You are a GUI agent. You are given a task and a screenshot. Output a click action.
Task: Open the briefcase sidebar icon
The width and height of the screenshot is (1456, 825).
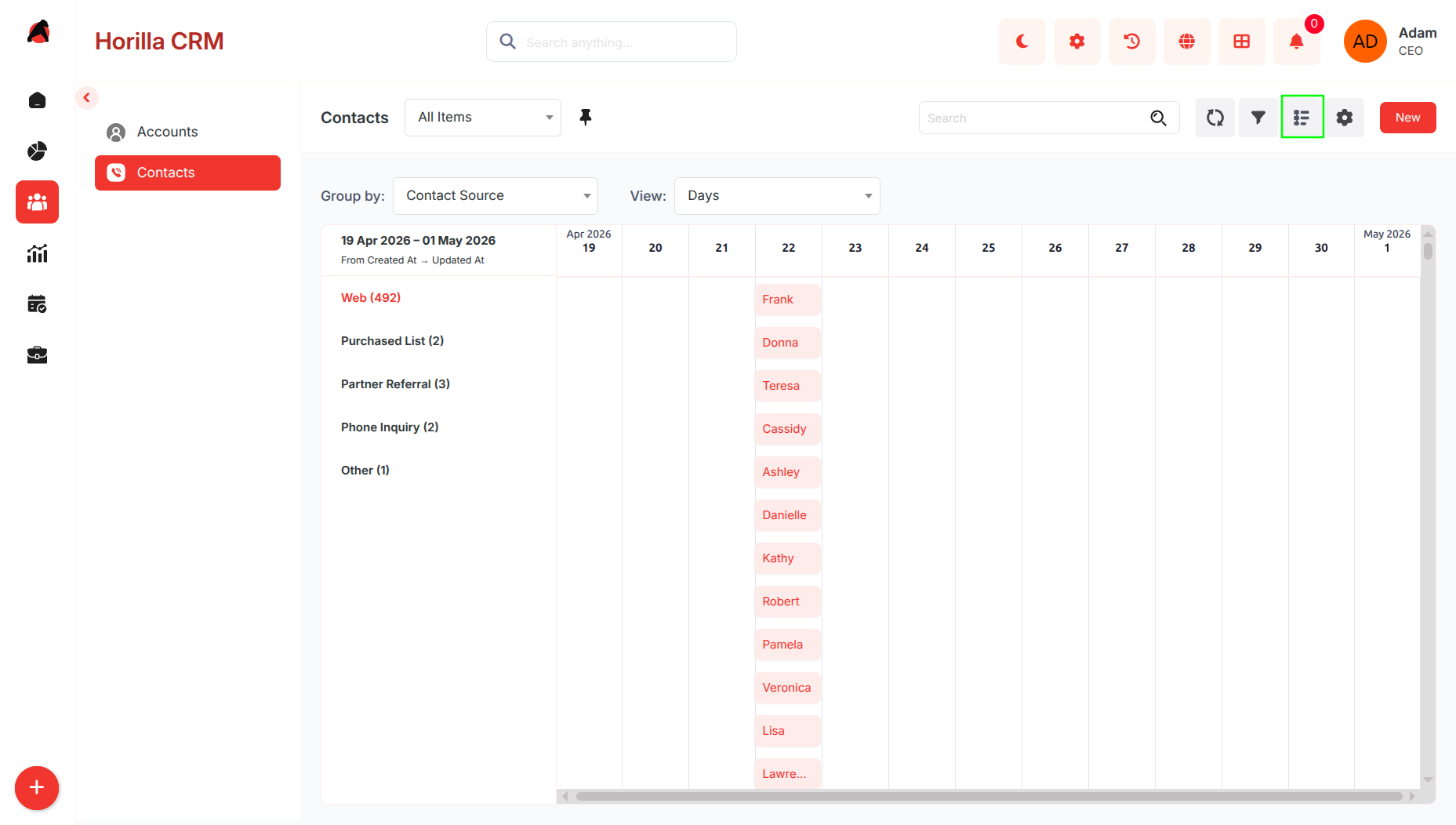point(37,355)
